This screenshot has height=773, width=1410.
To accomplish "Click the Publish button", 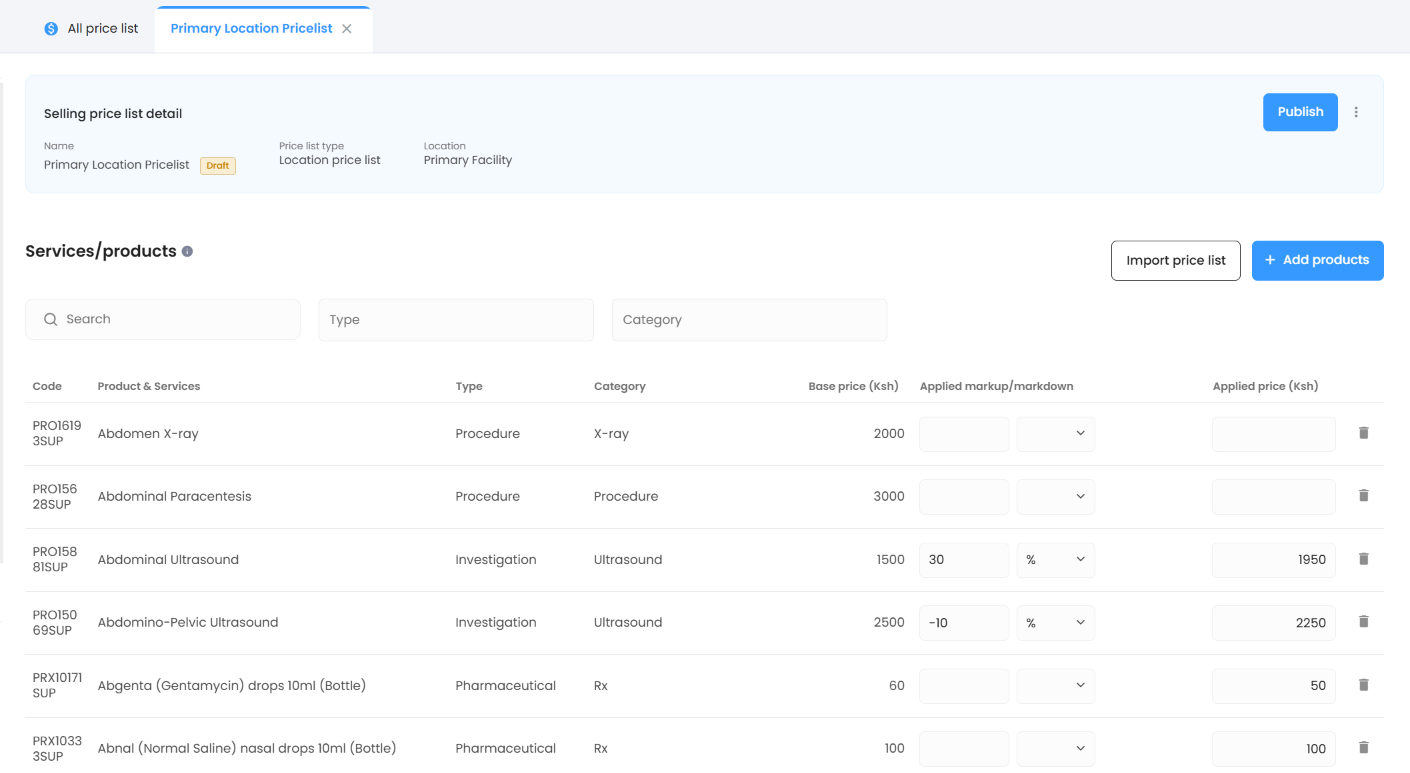I will point(1299,112).
